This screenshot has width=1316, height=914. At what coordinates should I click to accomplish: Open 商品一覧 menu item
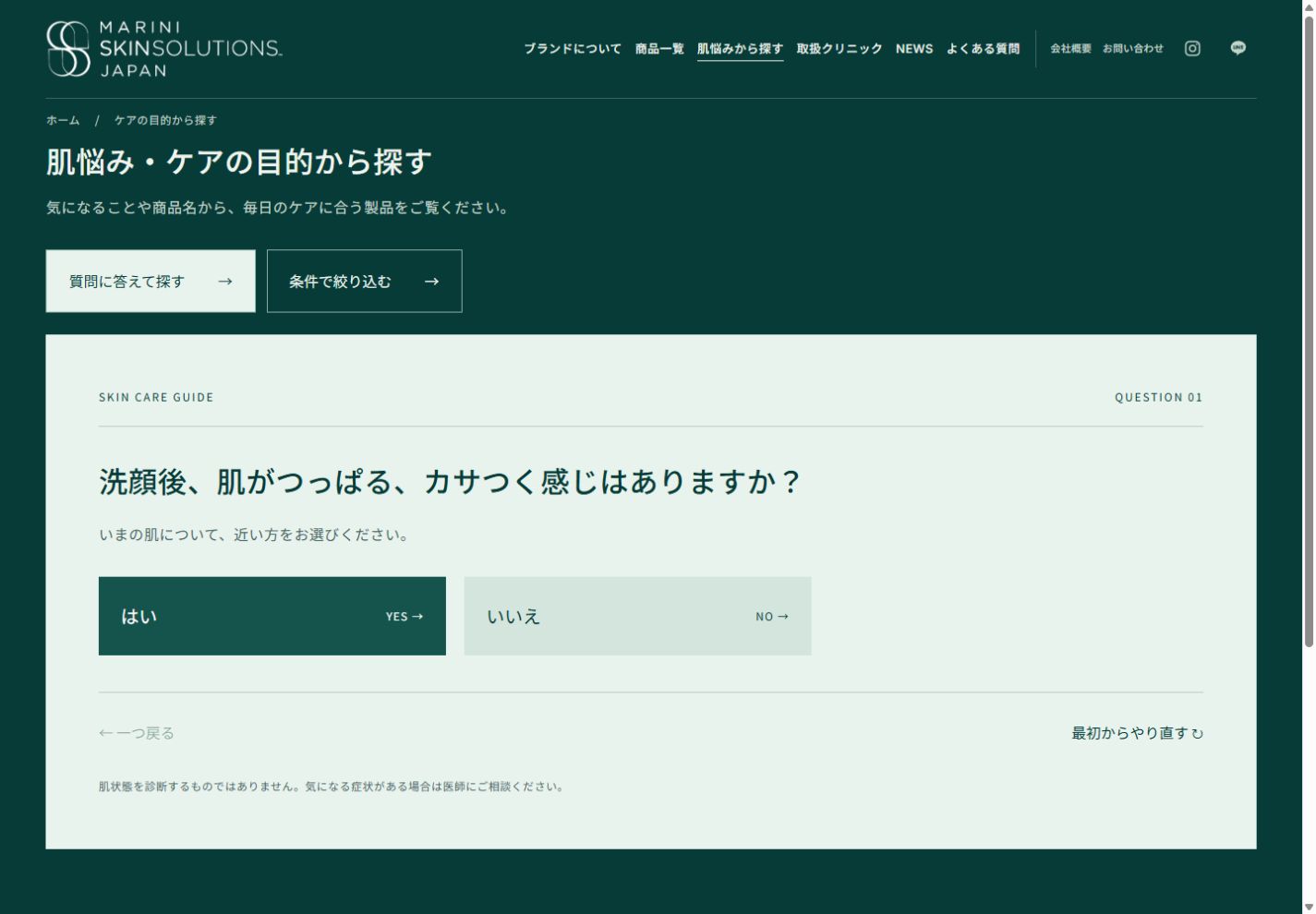point(659,49)
